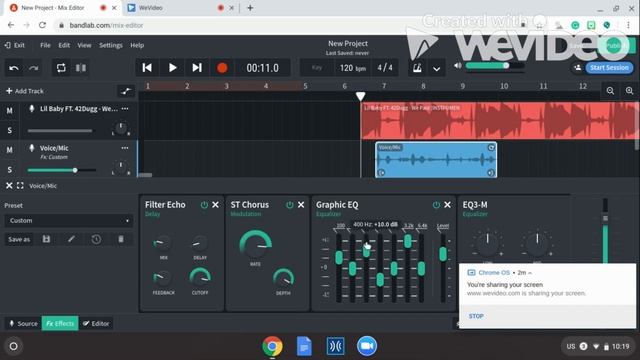Toggle the metronome
640x360 pixels.
pyautogui.click(x=417, y=68)
